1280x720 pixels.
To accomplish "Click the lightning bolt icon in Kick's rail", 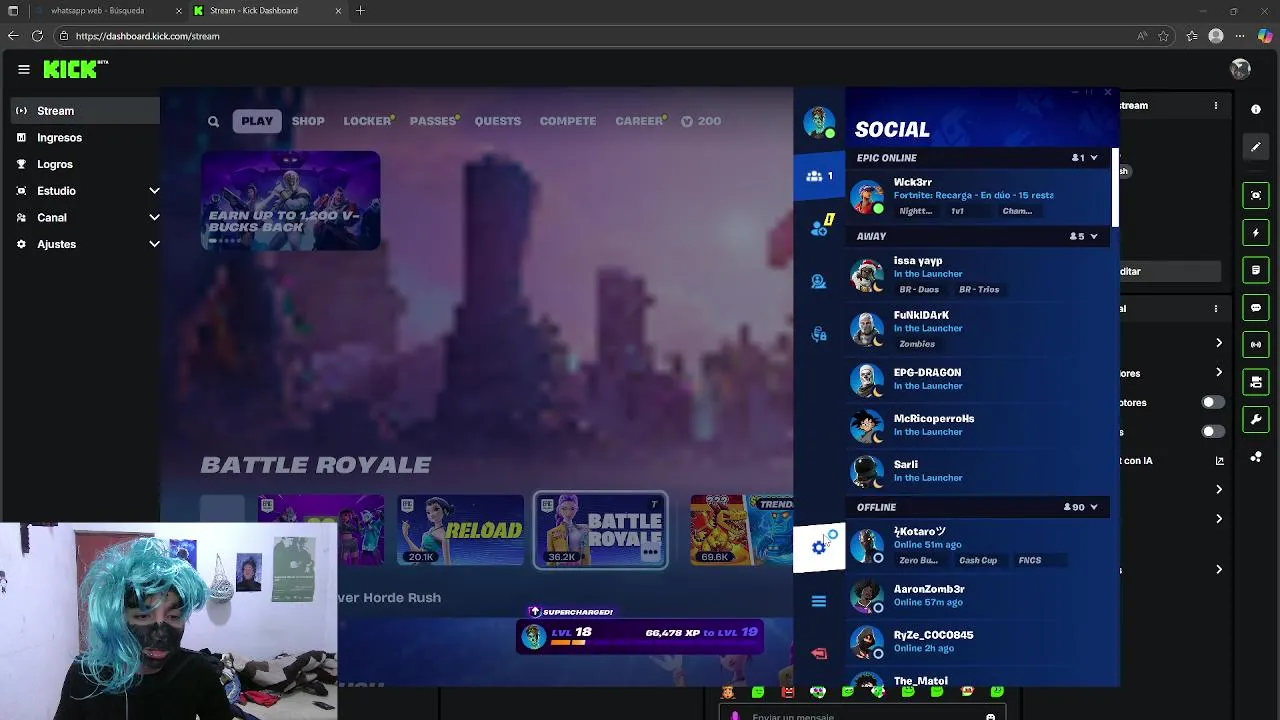I will pos(1256,233).
